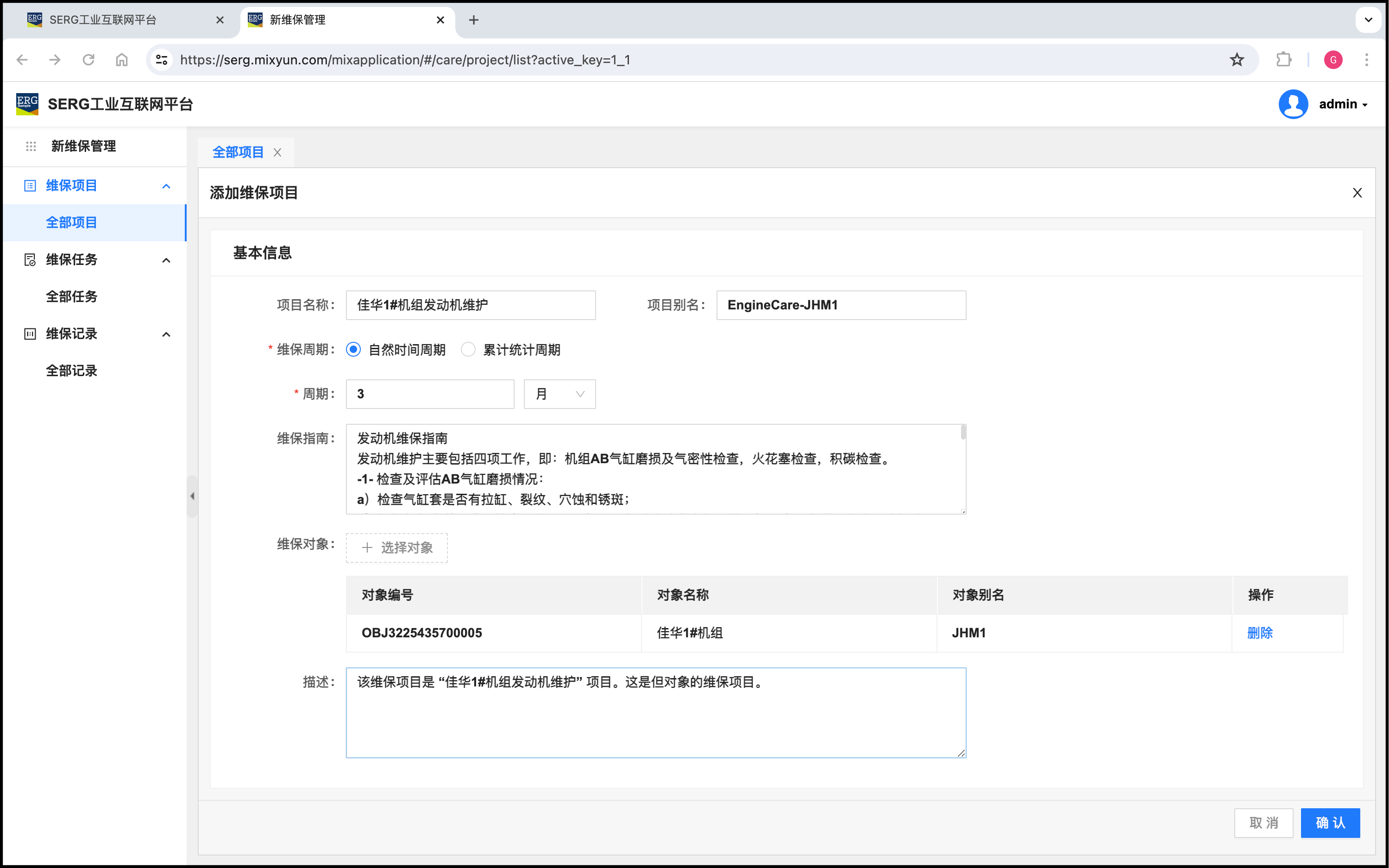Screen dimensions: 1389x868
Task: Select 累计统计周期 radio button
Action: click(468, 350)
